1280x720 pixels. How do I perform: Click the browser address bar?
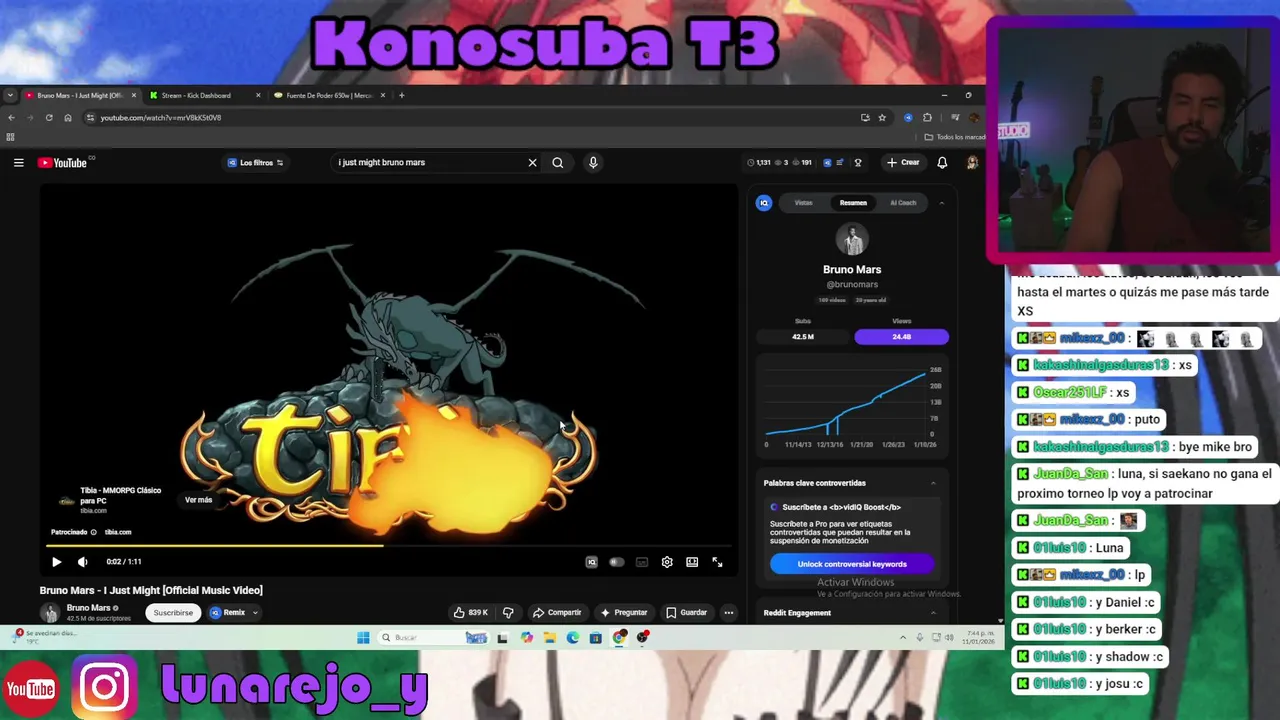click(x=470, y=118)
